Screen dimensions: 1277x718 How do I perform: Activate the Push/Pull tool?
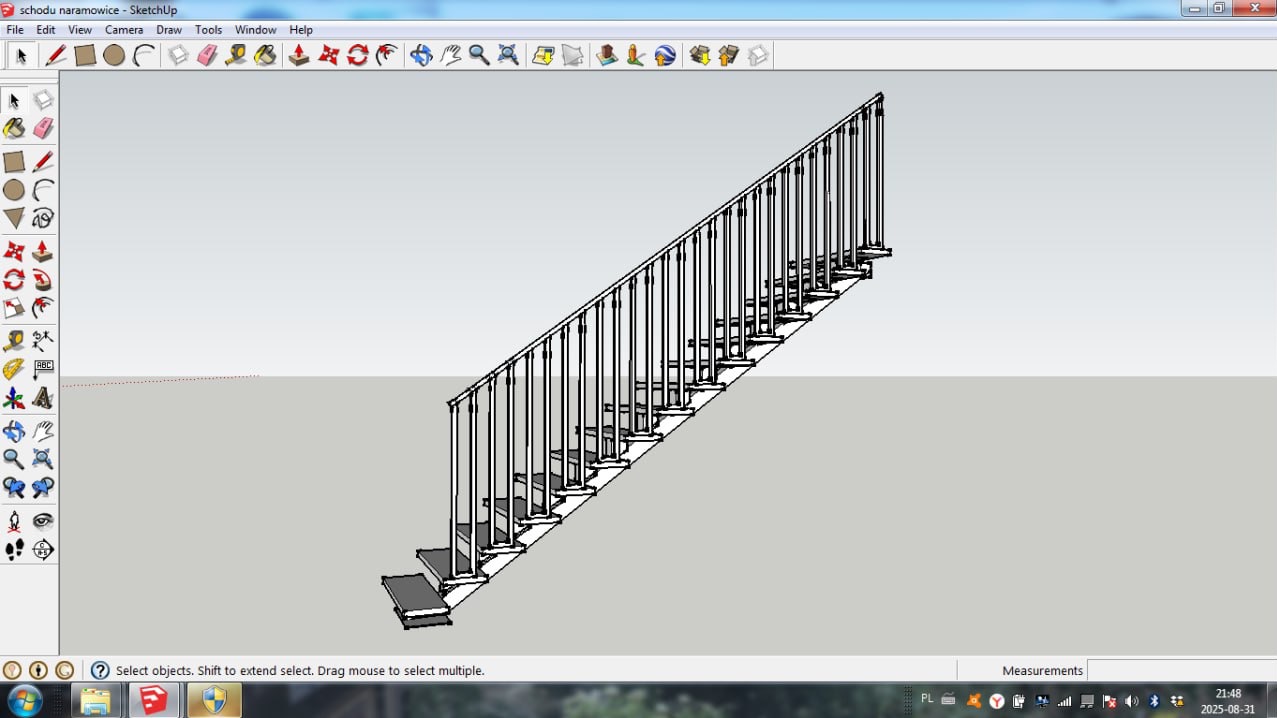pyautogui.click(x=44, y=251)
